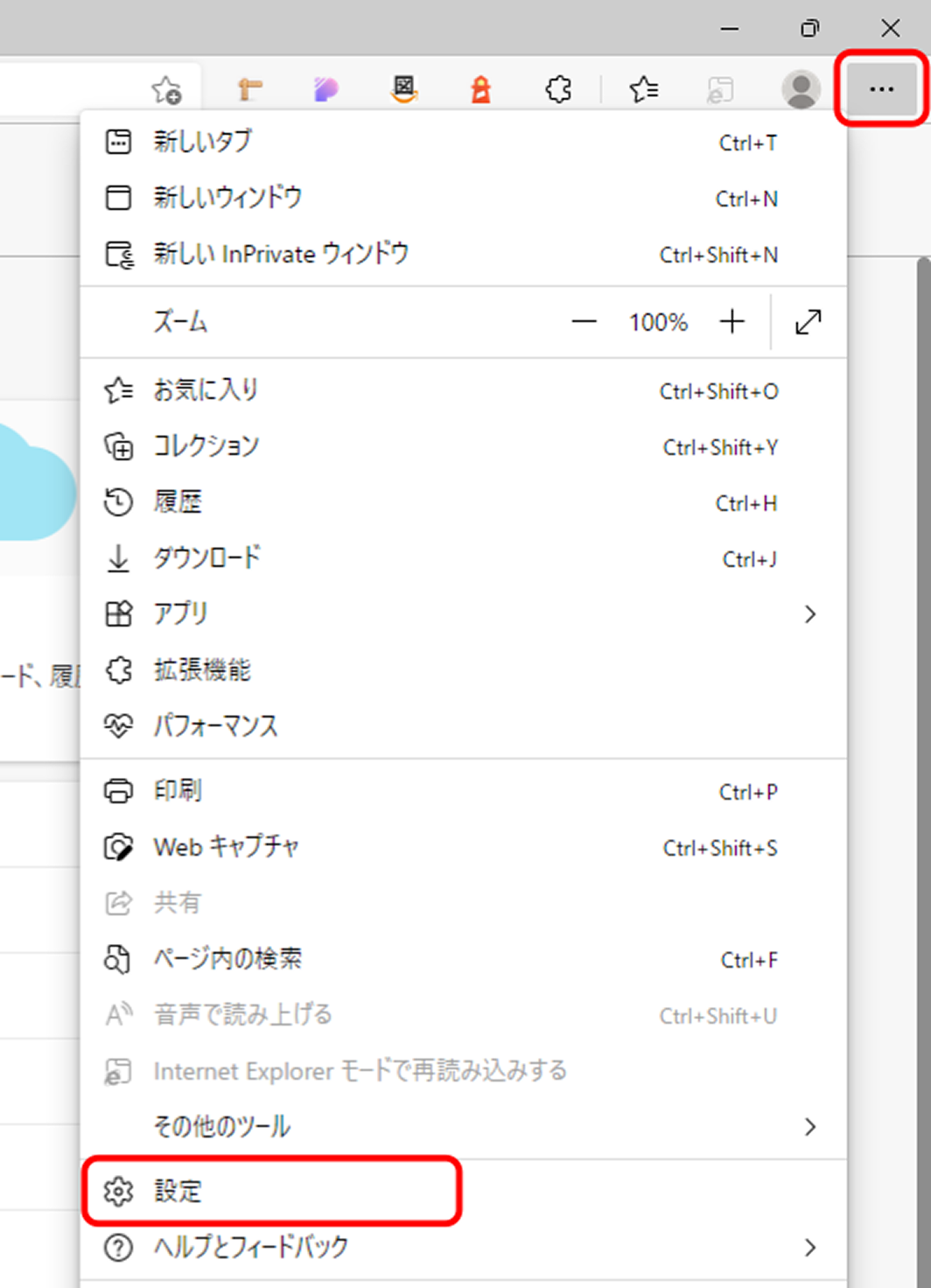Open パフォーマンス menu entry
The image size is (931, 1288).
(464, 725)
